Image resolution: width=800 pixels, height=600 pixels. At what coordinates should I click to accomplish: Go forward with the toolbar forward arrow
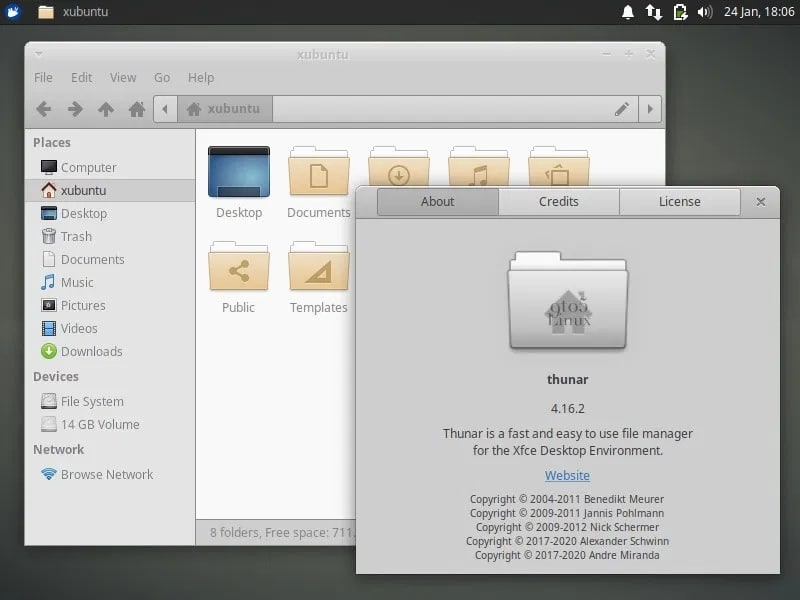pyautogui.click(x=75, y=109)
